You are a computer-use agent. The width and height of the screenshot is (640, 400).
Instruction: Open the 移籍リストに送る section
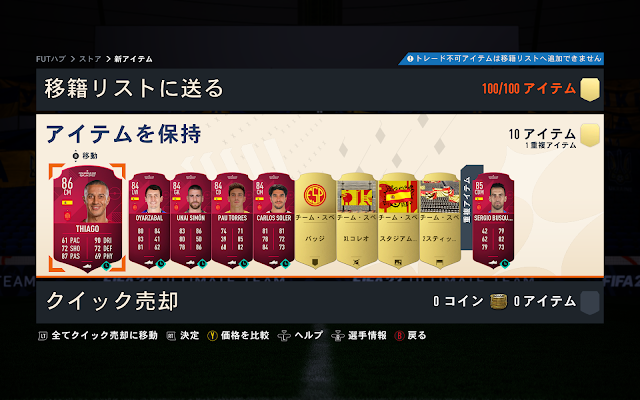tap(320, 89)
